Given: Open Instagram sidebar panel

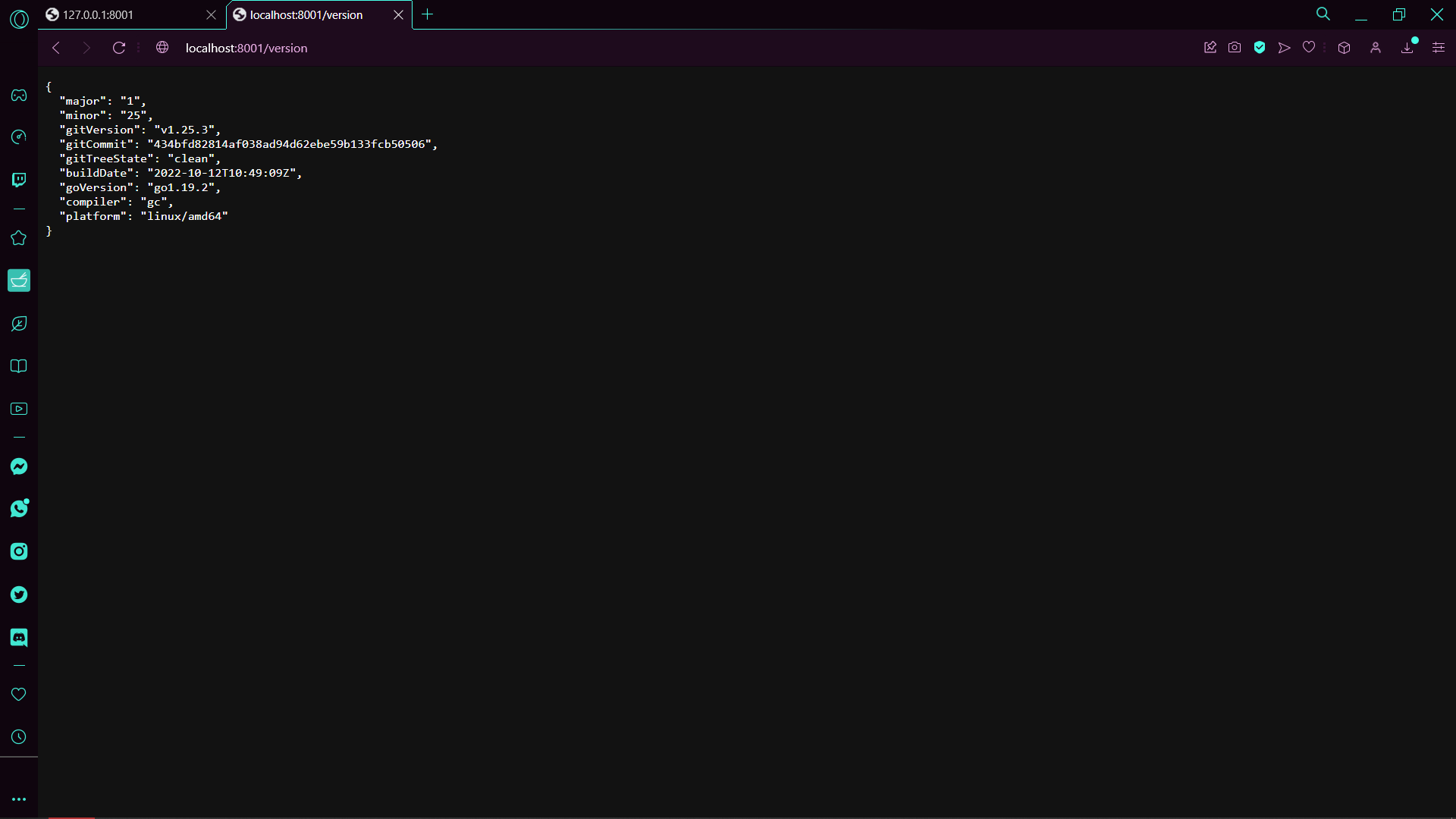Looking at the screenshot, I should click(19, 551).
